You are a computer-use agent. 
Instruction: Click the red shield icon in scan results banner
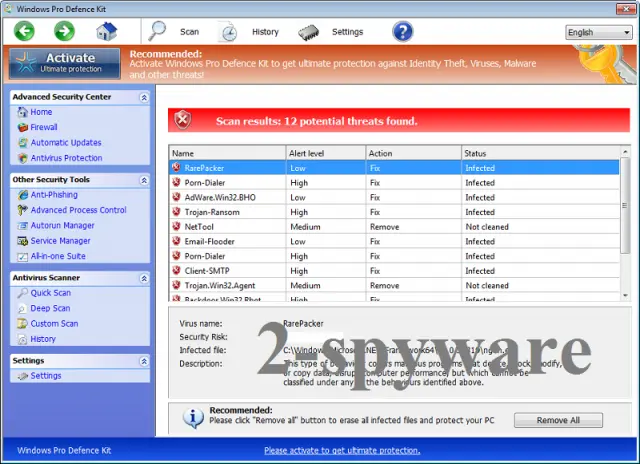[x=182, y=120]
